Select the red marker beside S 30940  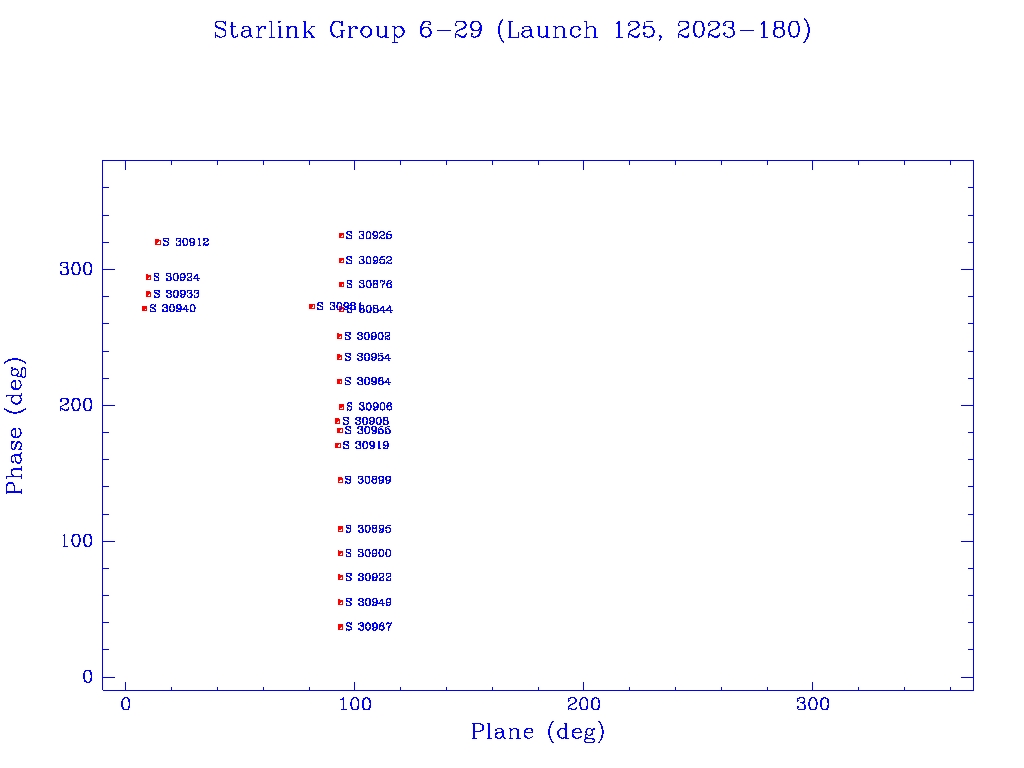(144, 308)
